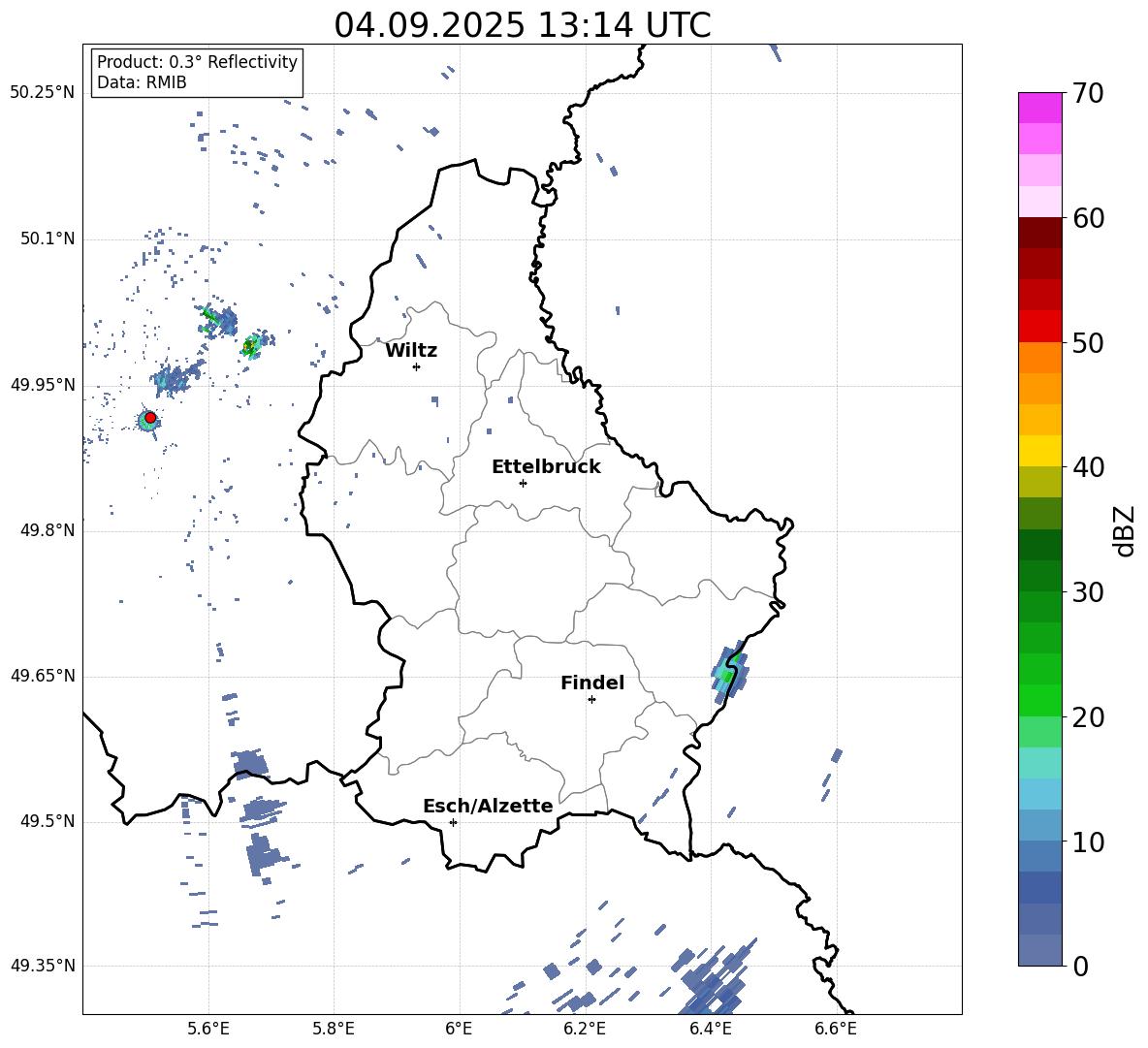Click the 40 tick on the colorbar
The width and height of the screenshot is (1148, 1048).
click(x=1088, y=467)
